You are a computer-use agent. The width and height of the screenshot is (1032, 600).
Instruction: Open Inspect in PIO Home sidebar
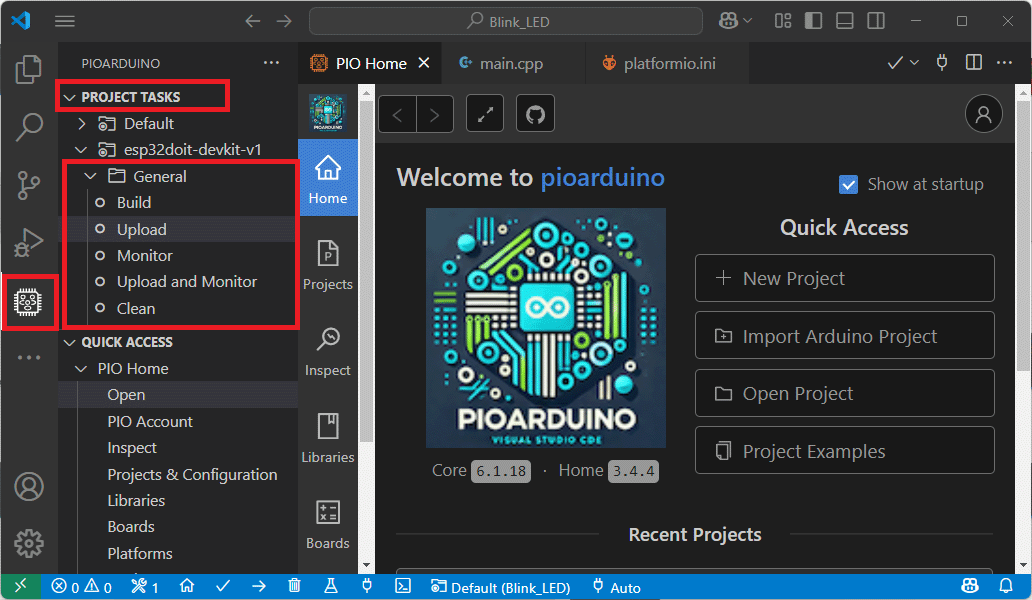click(328, 352)
